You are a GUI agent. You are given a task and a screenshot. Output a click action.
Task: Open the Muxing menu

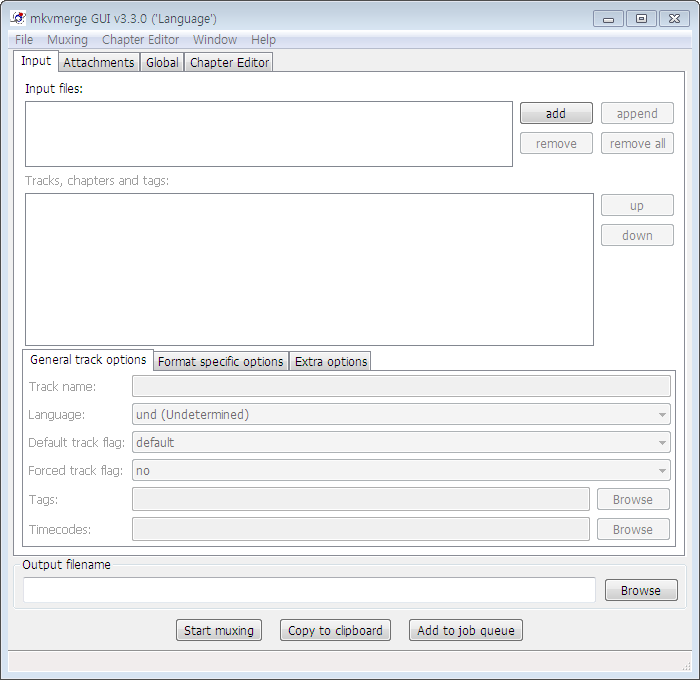pos(67,40)
